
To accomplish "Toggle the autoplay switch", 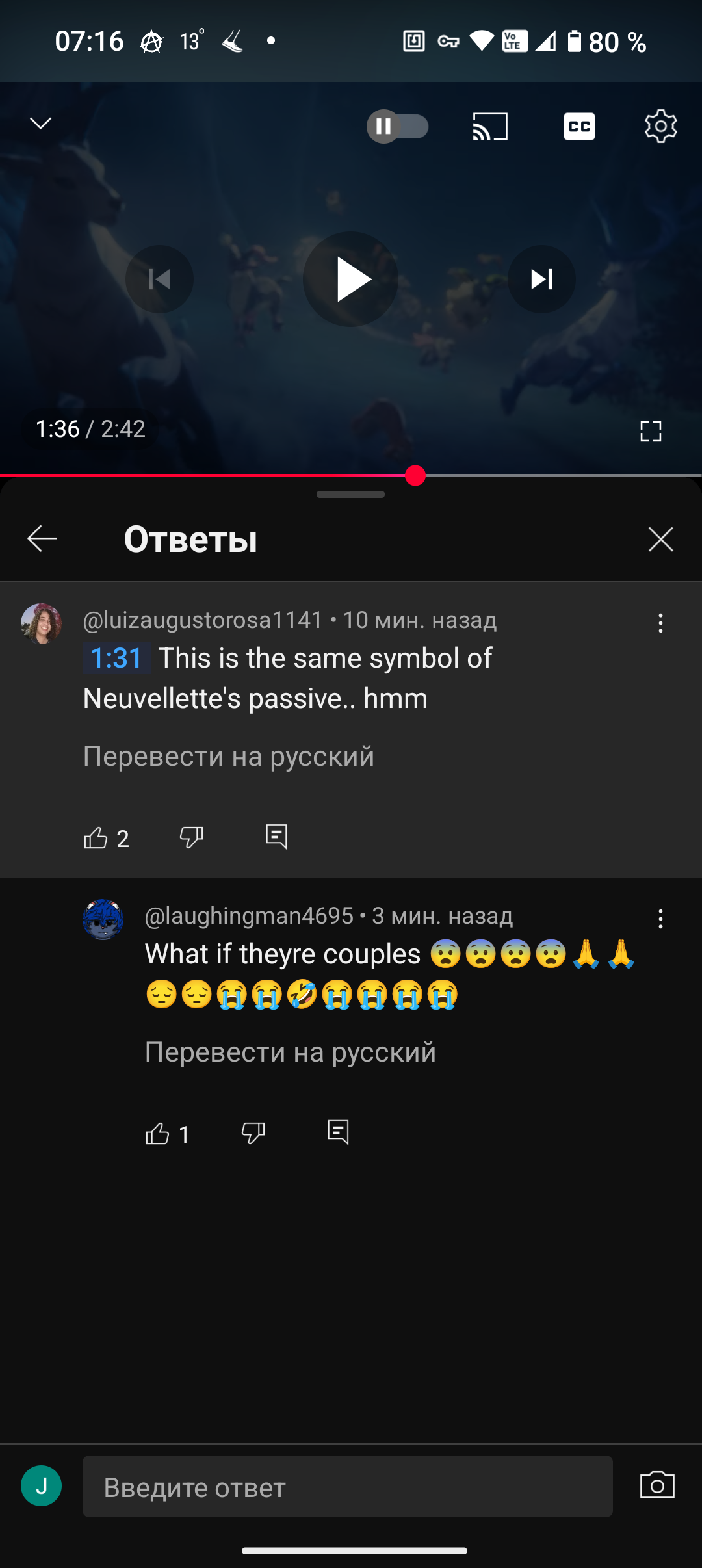I will [398, 127].
